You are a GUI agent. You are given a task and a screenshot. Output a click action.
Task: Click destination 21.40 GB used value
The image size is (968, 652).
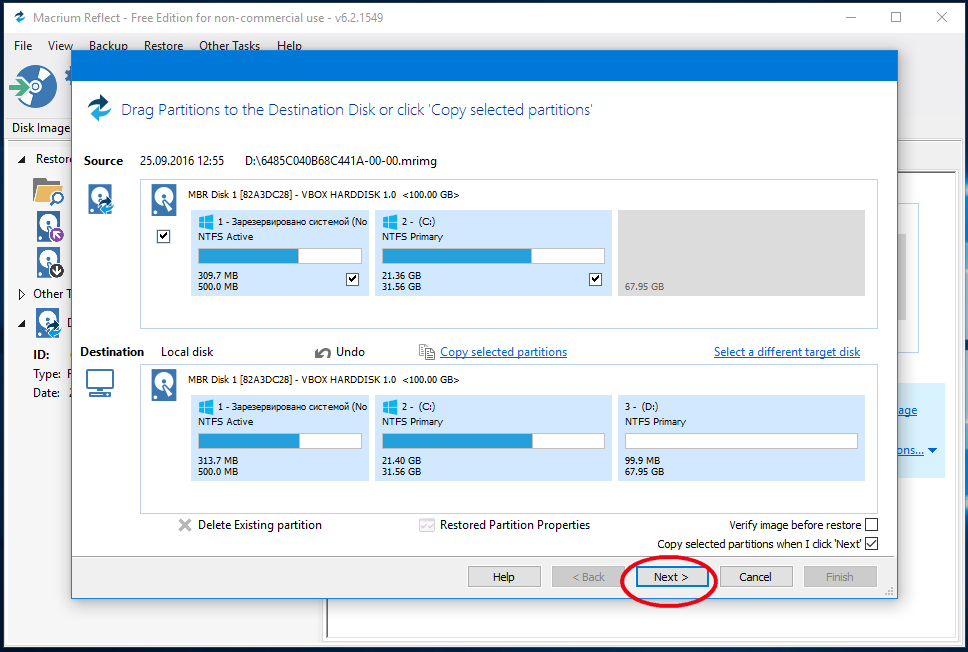click(x=401, y=461)
